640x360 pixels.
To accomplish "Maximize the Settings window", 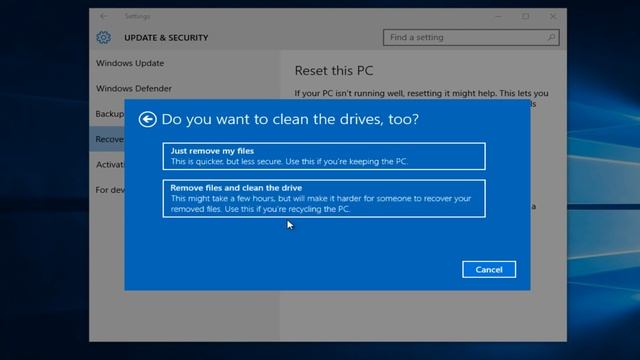I will pos(525,16).
